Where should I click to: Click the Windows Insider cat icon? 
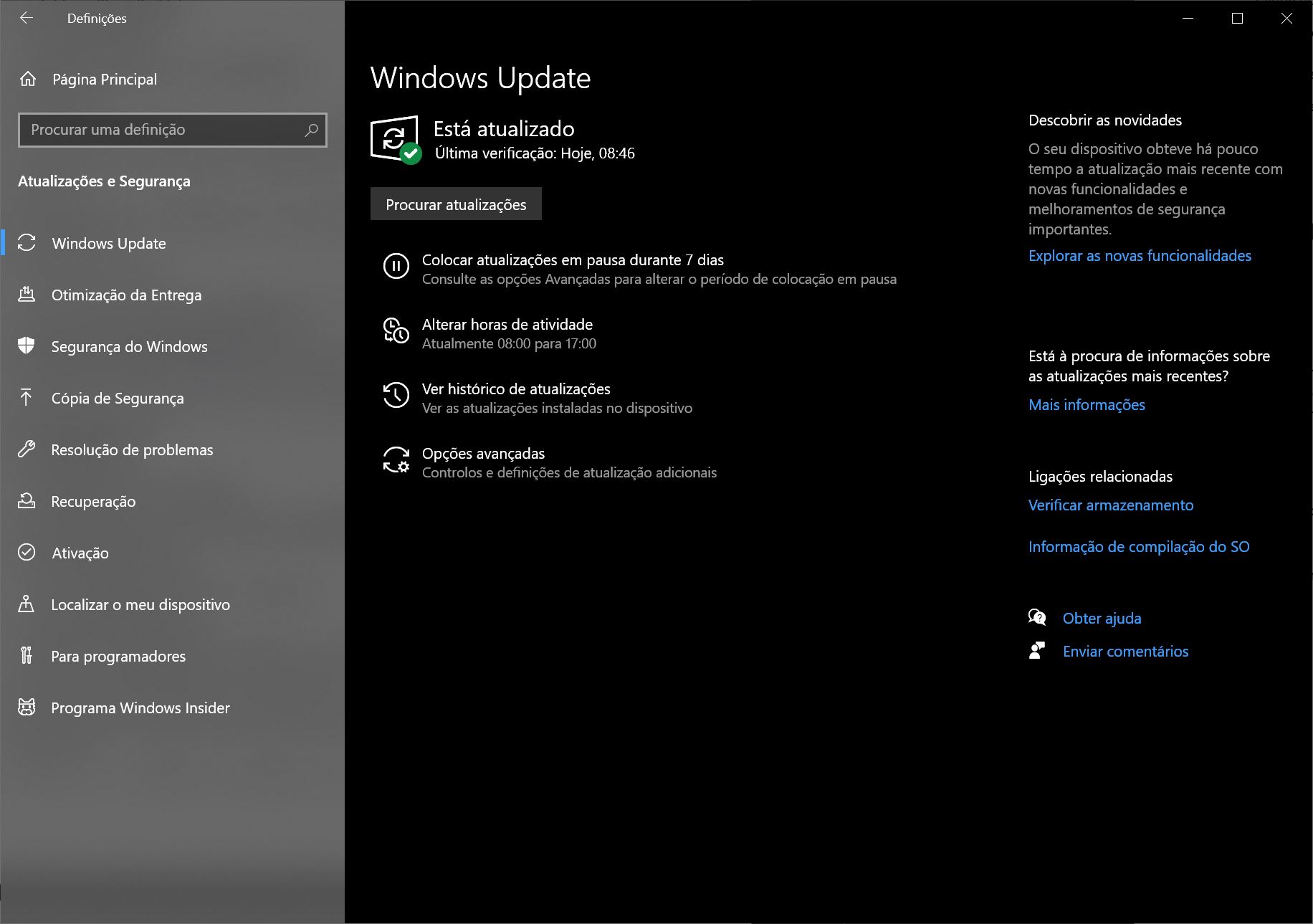[x=27, y=708]
